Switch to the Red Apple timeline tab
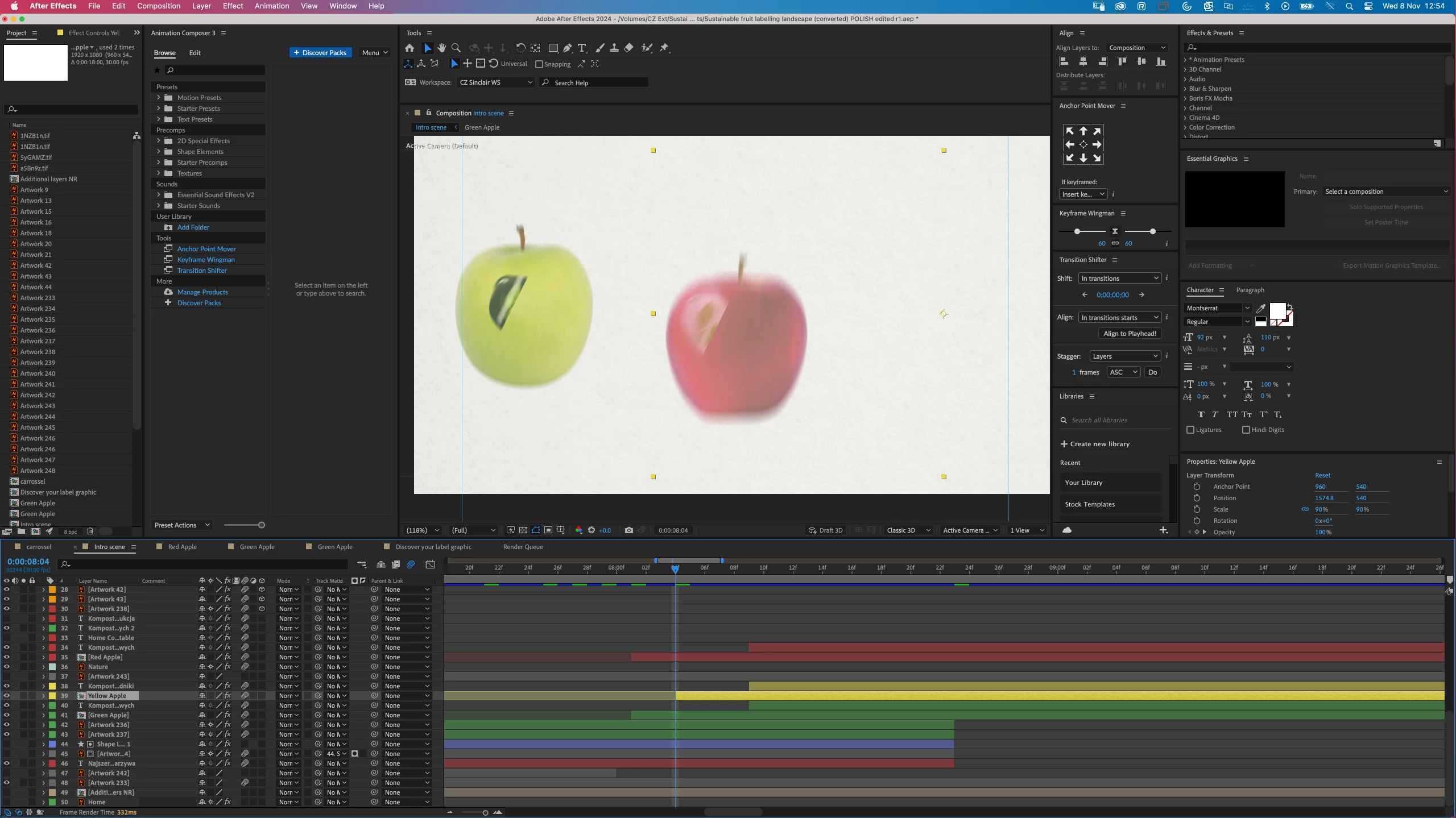The height and width of the screenshot is (818, 1456). pyautogui.click(x=182, y=547)
